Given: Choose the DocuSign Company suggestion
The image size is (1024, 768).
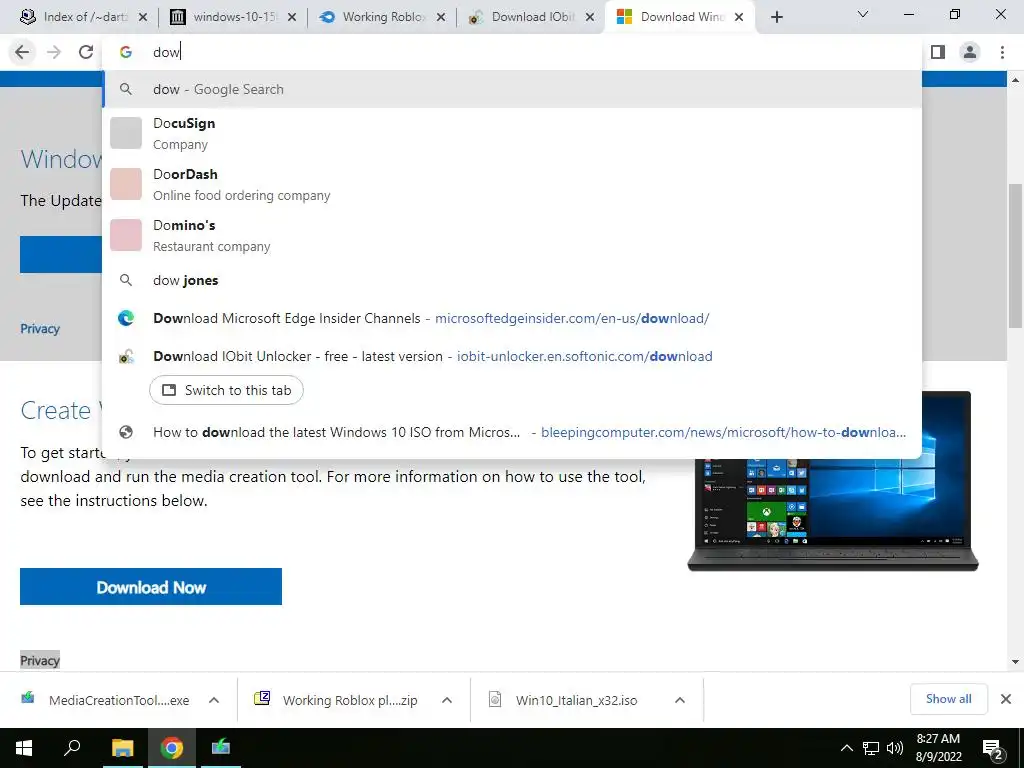Looking at the screenshot, I should (512, 133).
